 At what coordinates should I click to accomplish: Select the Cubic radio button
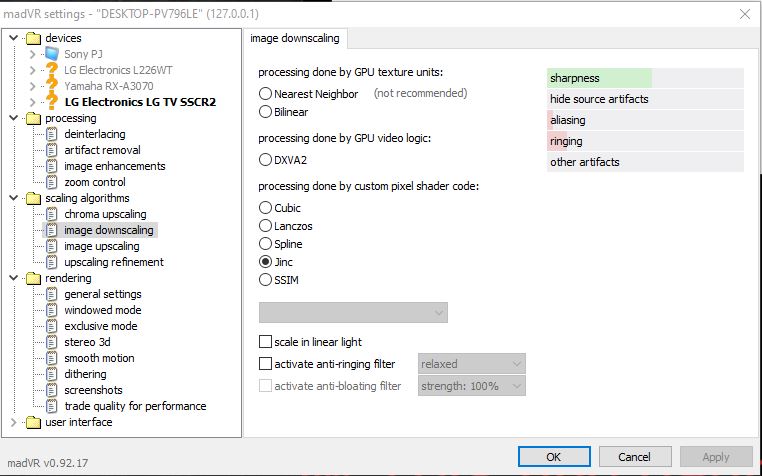pos(265,208)
